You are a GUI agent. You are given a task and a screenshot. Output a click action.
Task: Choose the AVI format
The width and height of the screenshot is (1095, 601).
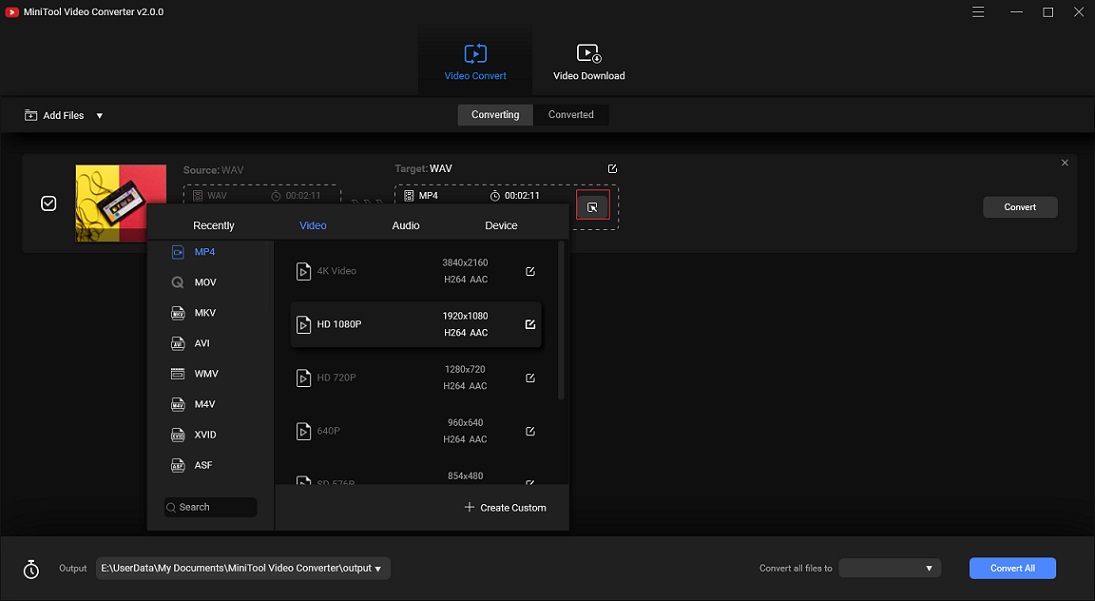[x=202, y=343]
